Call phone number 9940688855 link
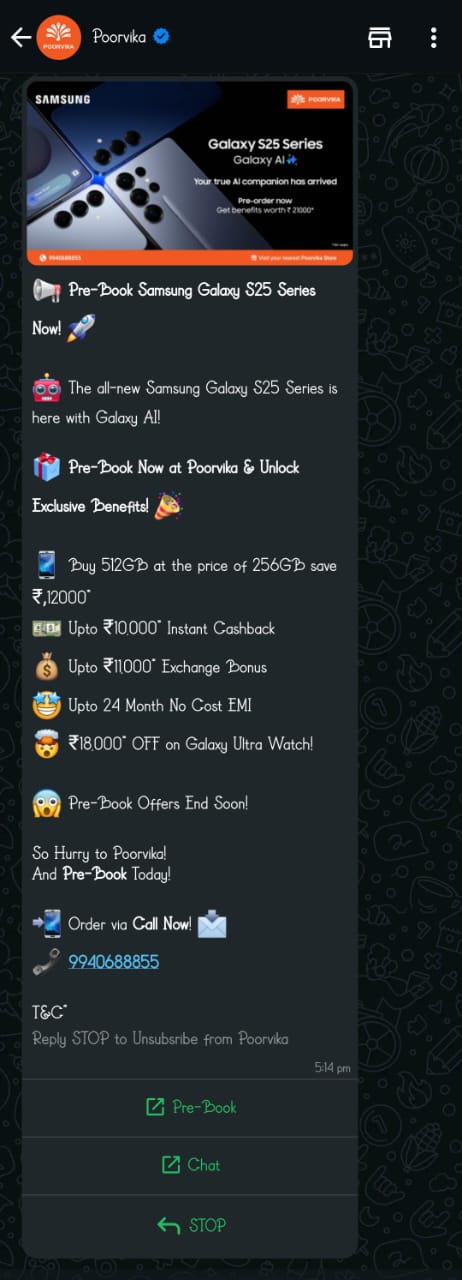462x1280 pixels. pyautogui.click(x=114, y=962)
